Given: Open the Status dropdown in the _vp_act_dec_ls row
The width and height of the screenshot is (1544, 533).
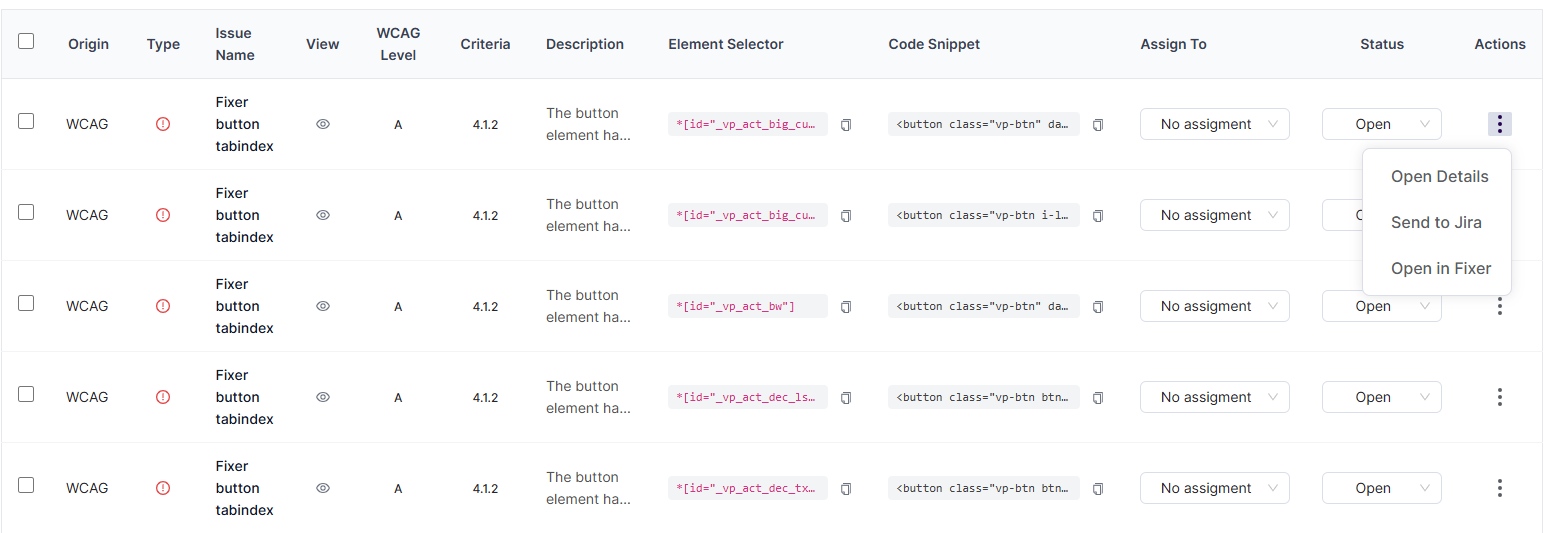Looking at the screenshot, I should click(1382, 397).
